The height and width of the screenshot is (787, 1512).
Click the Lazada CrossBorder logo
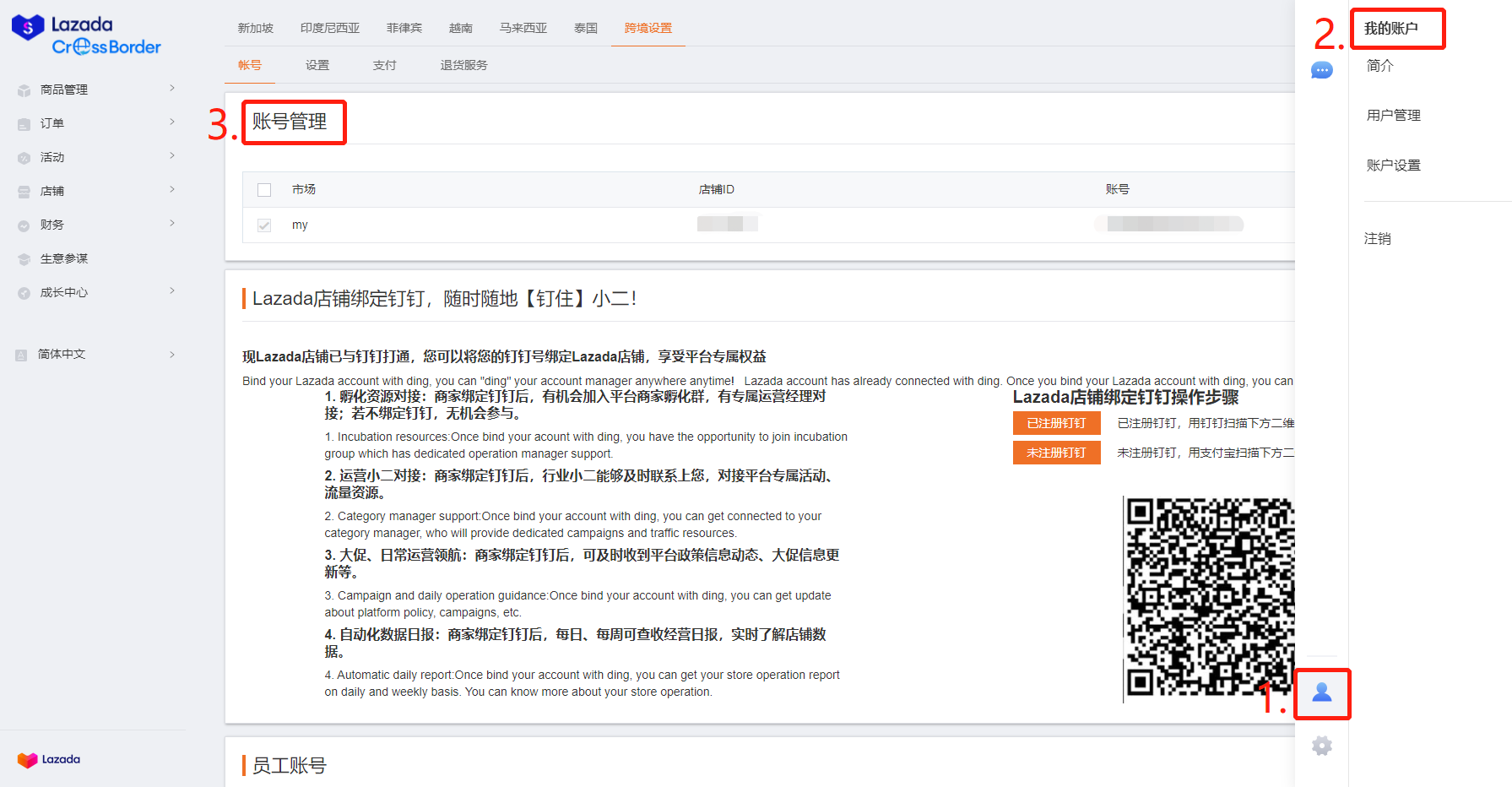point(86,35)
